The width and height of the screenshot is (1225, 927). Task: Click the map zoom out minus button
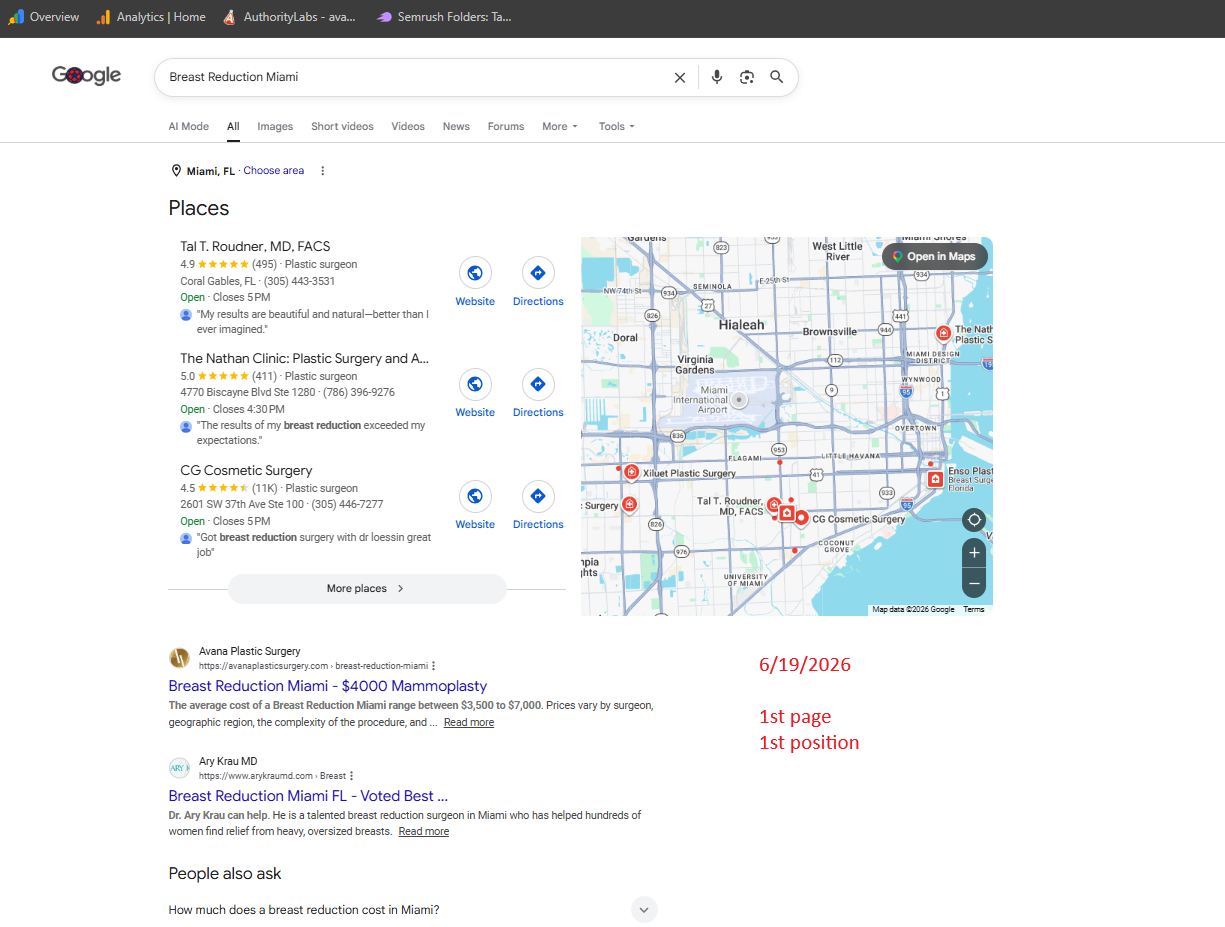974,582
